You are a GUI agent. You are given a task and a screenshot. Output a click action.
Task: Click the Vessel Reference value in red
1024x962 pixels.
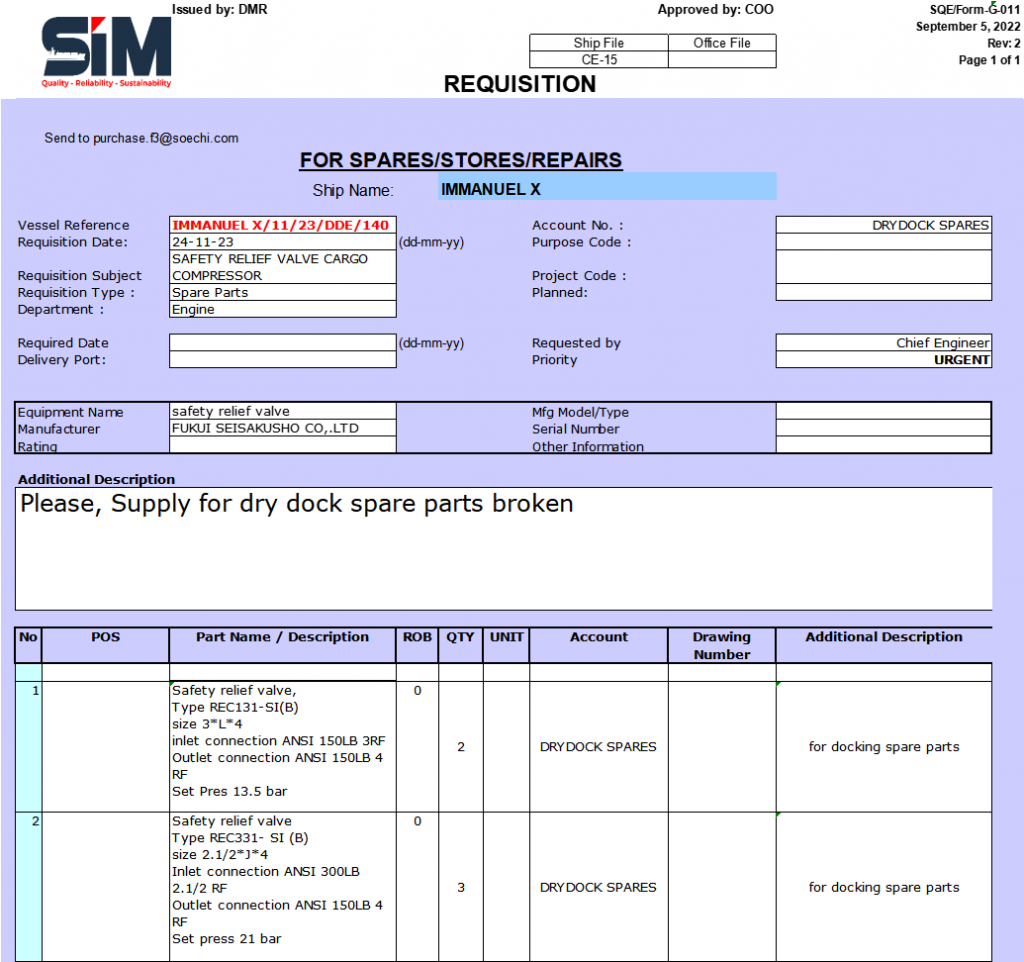[283, 225]
